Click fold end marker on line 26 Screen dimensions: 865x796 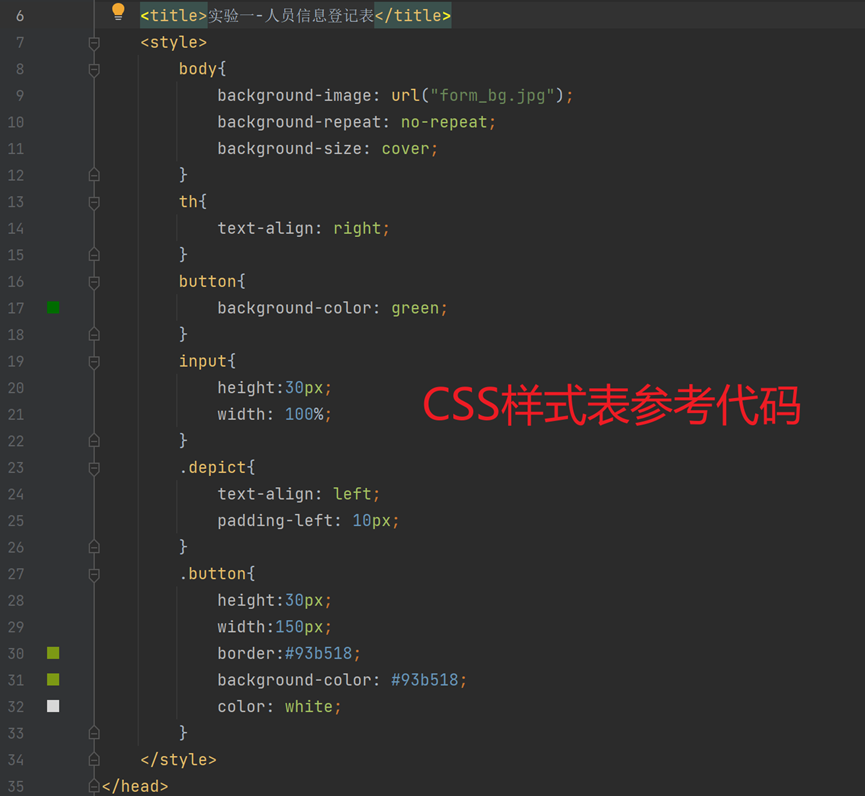click(94, 547)
